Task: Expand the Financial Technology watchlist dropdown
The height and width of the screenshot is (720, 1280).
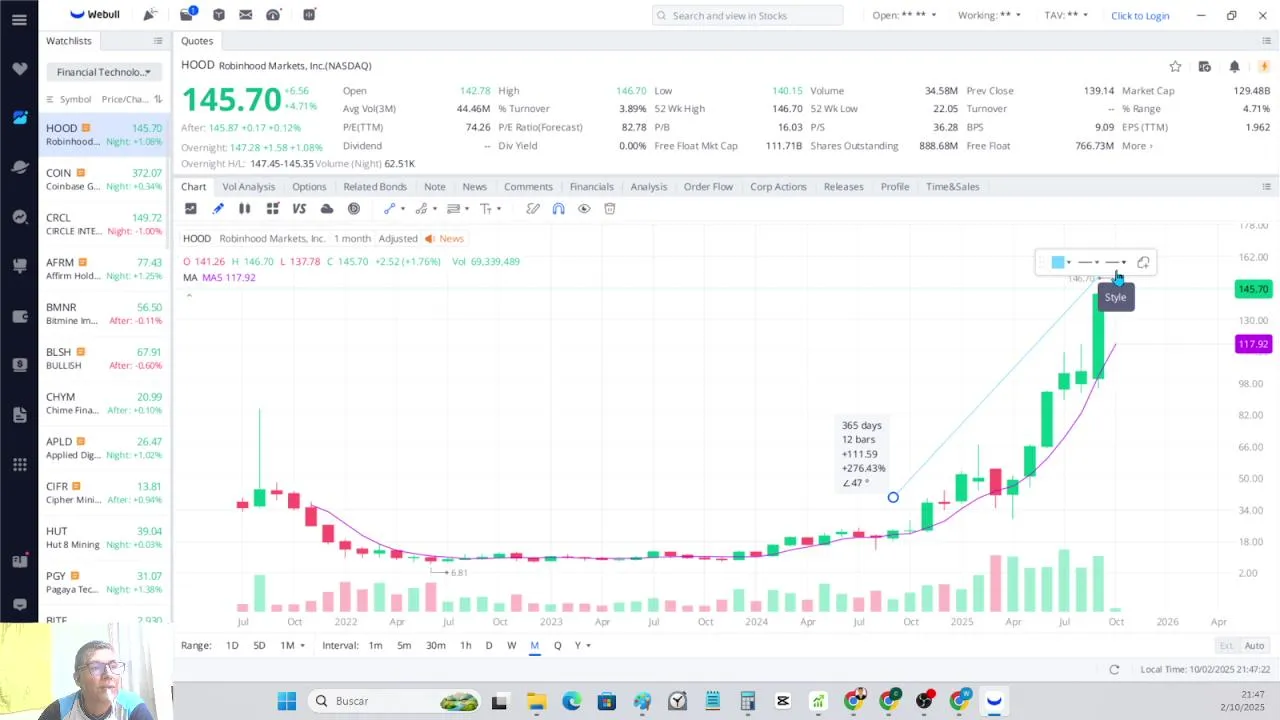Action: pos(104,72)
